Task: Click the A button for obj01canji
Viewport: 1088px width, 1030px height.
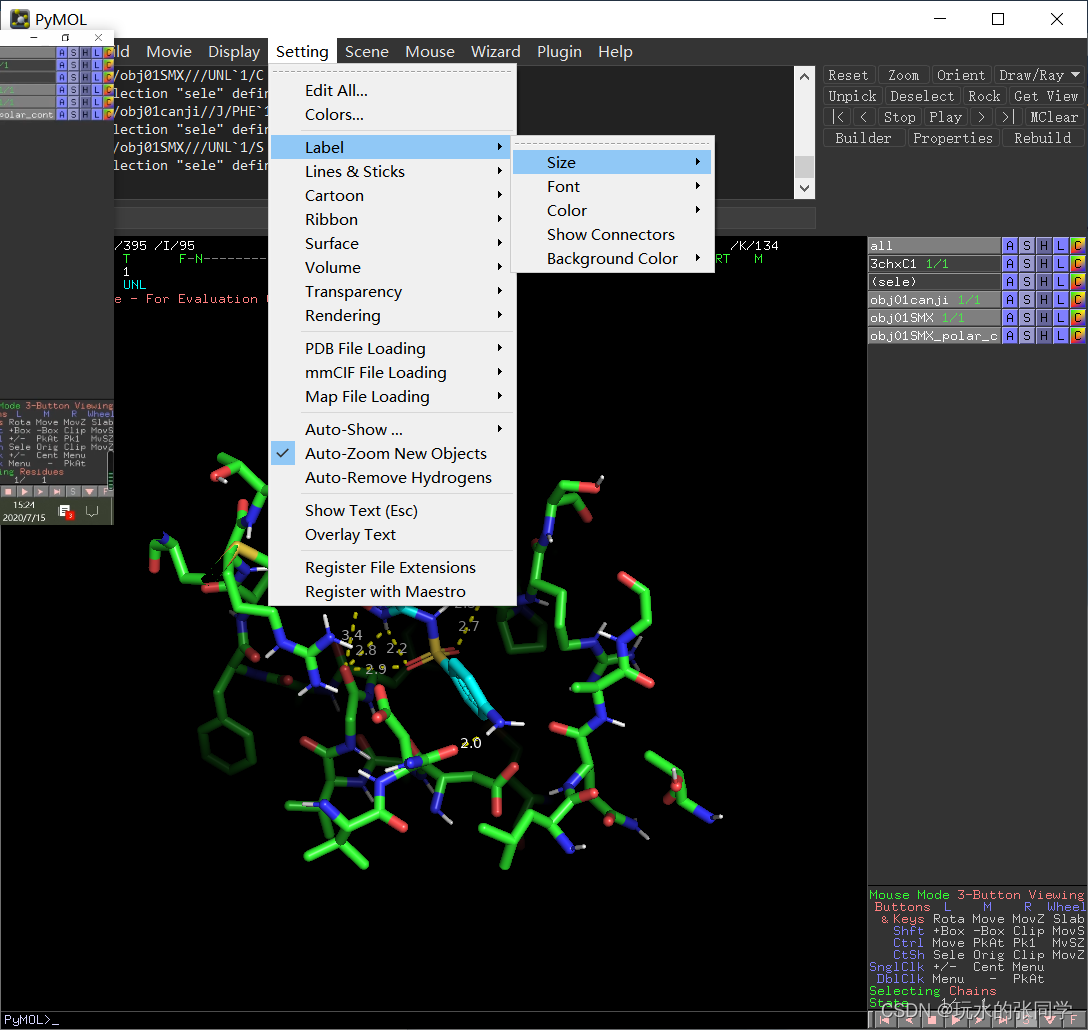Action: [x=1010, y=300]
